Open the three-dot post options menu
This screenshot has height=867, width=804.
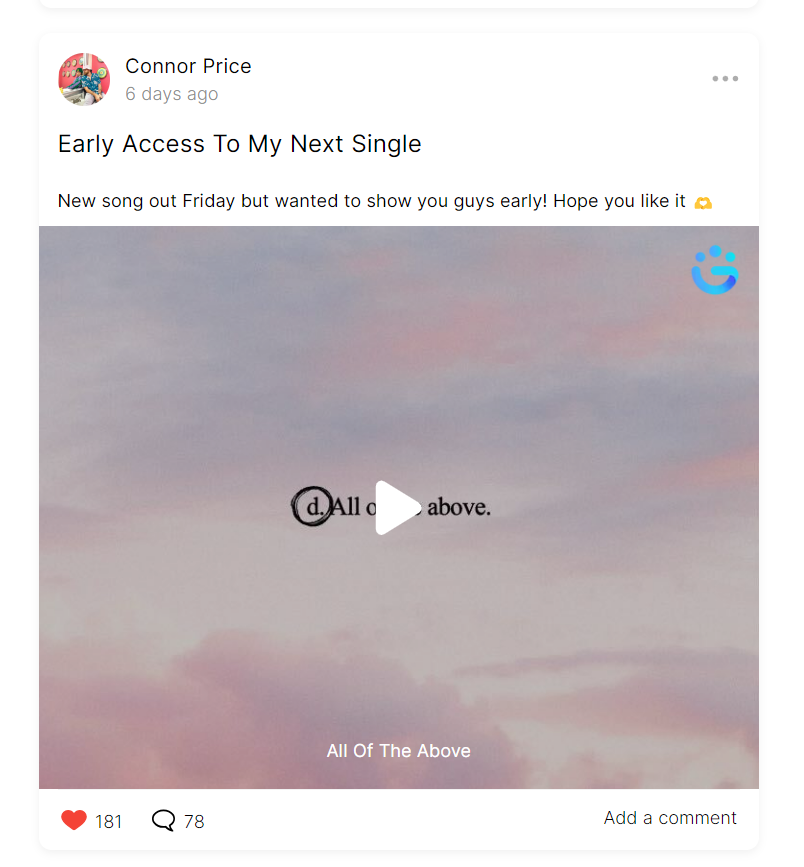725,79
